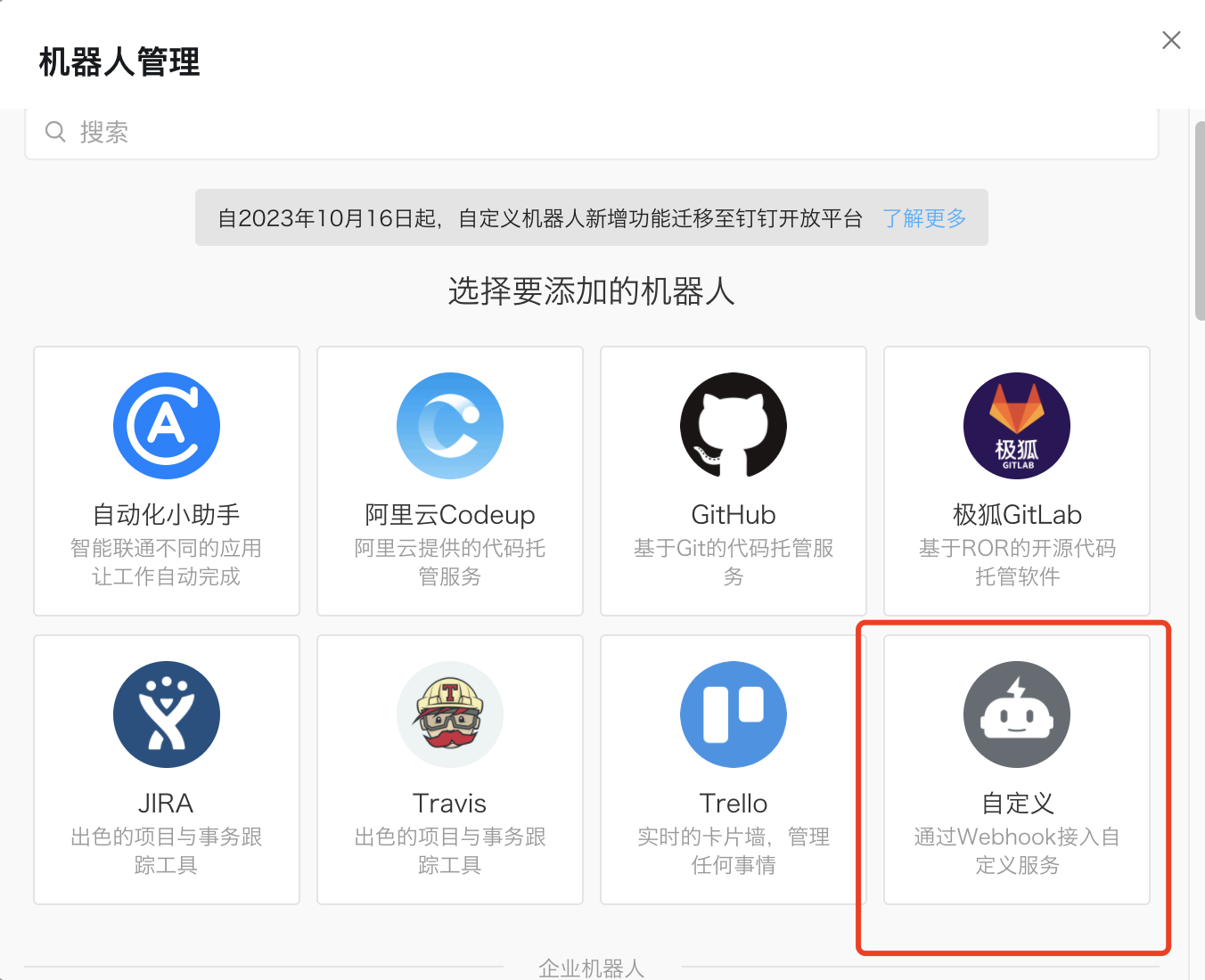Click the 阿里云Codeup card title
This screenshot has height=980, width=1205.
point(450,515)
